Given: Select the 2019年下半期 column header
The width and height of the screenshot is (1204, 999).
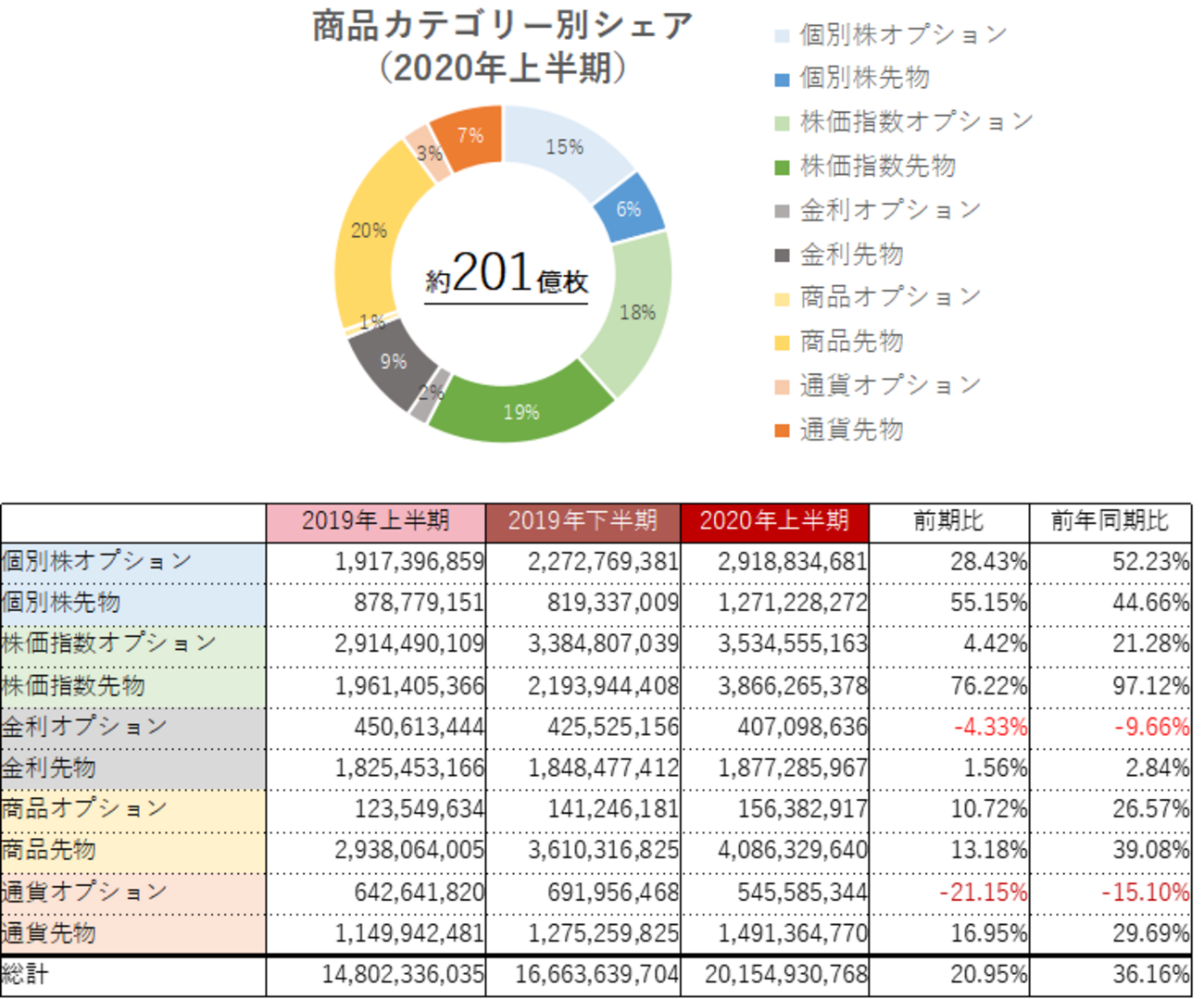Looking at the screenshot, I should pyautogui.click(x=583, y=521).
